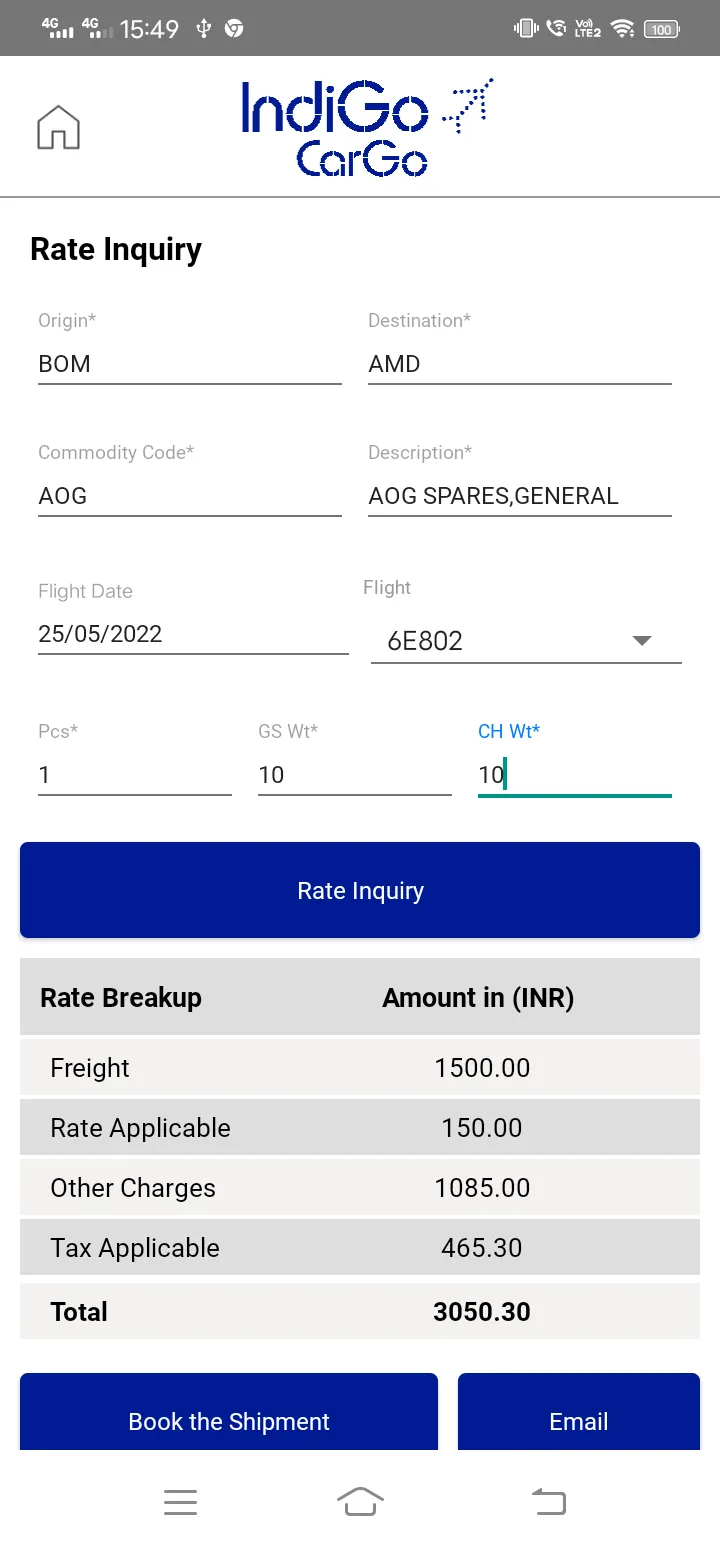This screenshot has height=1544, width=720.
Task: Tap the Android home navigation icon
Action: click(x=360, y=1501)
